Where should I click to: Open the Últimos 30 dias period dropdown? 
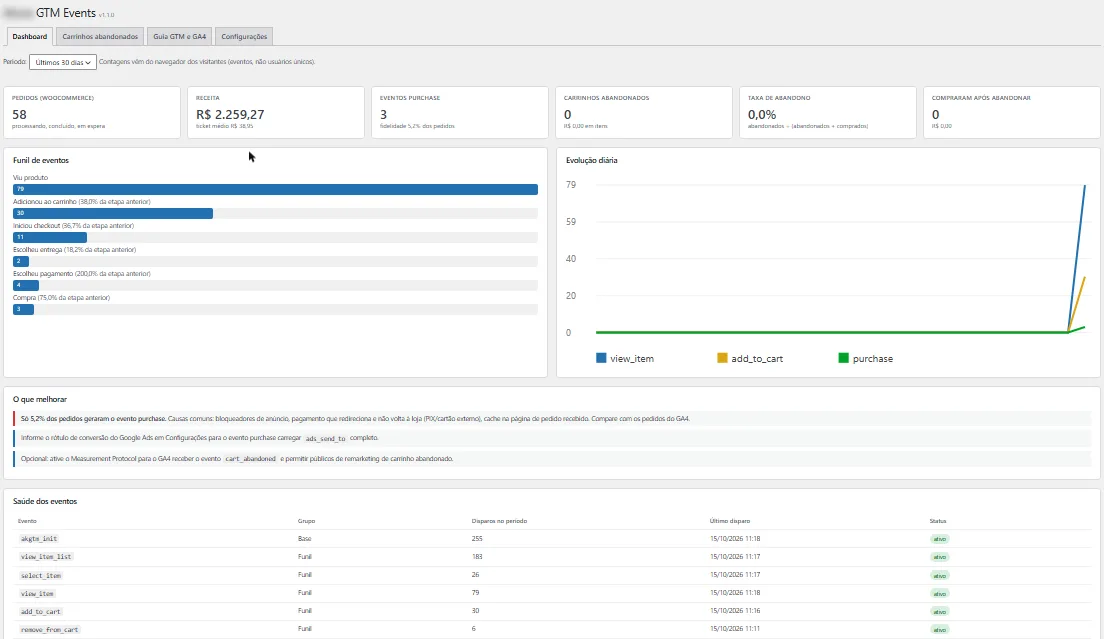point(63,63)
